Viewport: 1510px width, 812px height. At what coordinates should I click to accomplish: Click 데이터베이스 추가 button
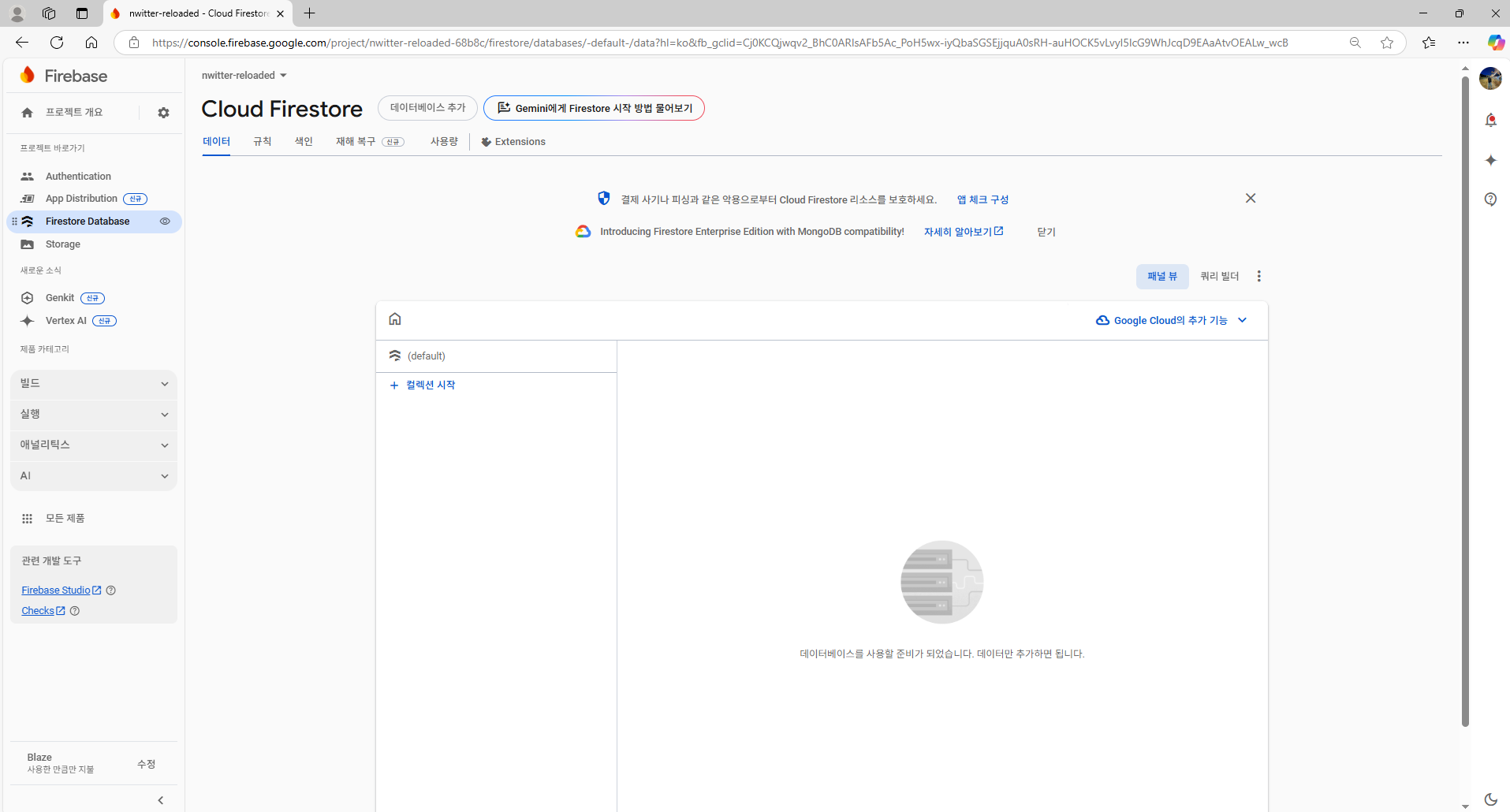coord(427,108)
